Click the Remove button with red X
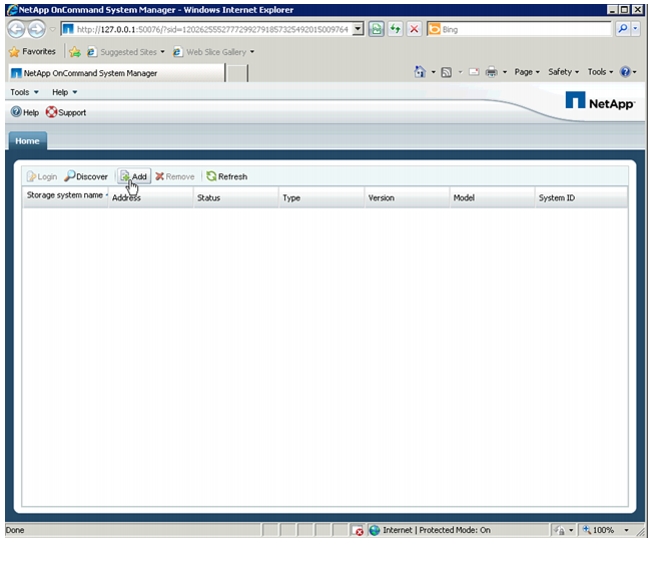650x565 pixels. [x=175, y=177]
